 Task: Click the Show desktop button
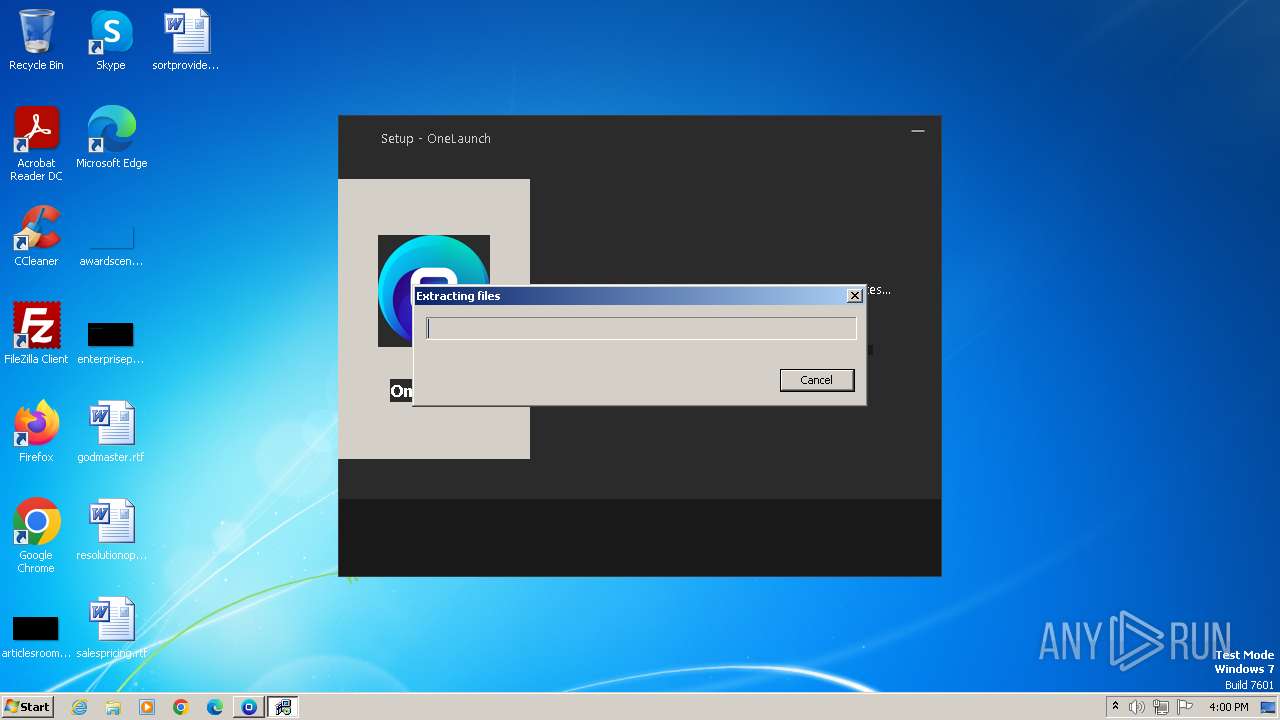click(x=1269, y=707)
